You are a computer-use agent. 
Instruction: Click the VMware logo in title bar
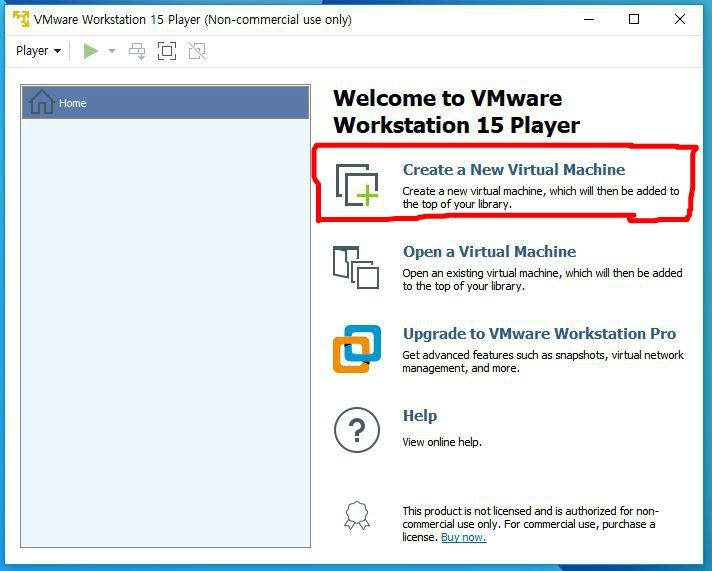coord(21,19)
